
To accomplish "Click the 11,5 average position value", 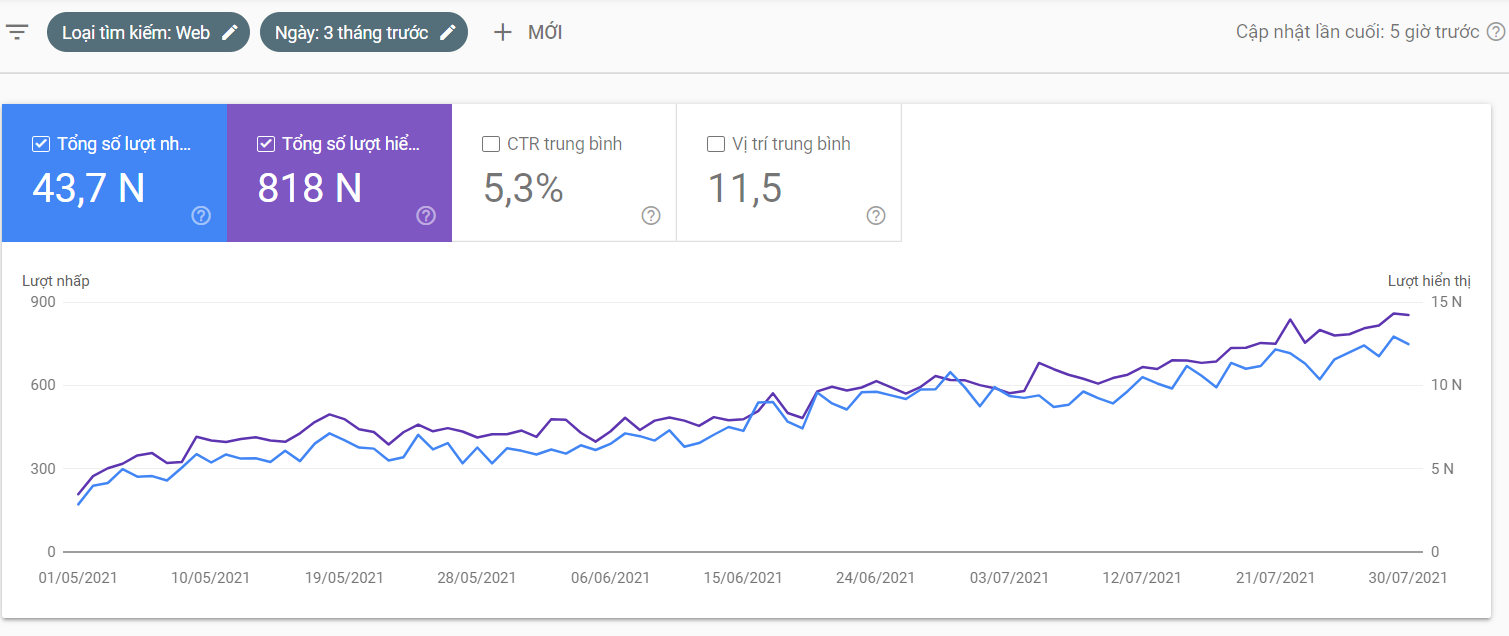I will [745, 188].
